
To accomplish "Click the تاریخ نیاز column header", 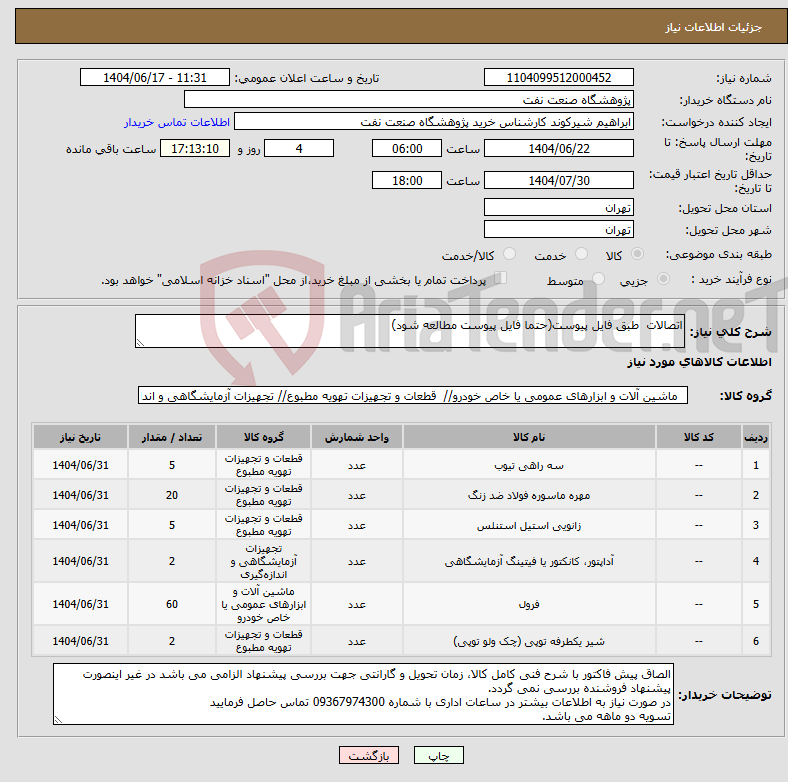I will tap(80, 437).
